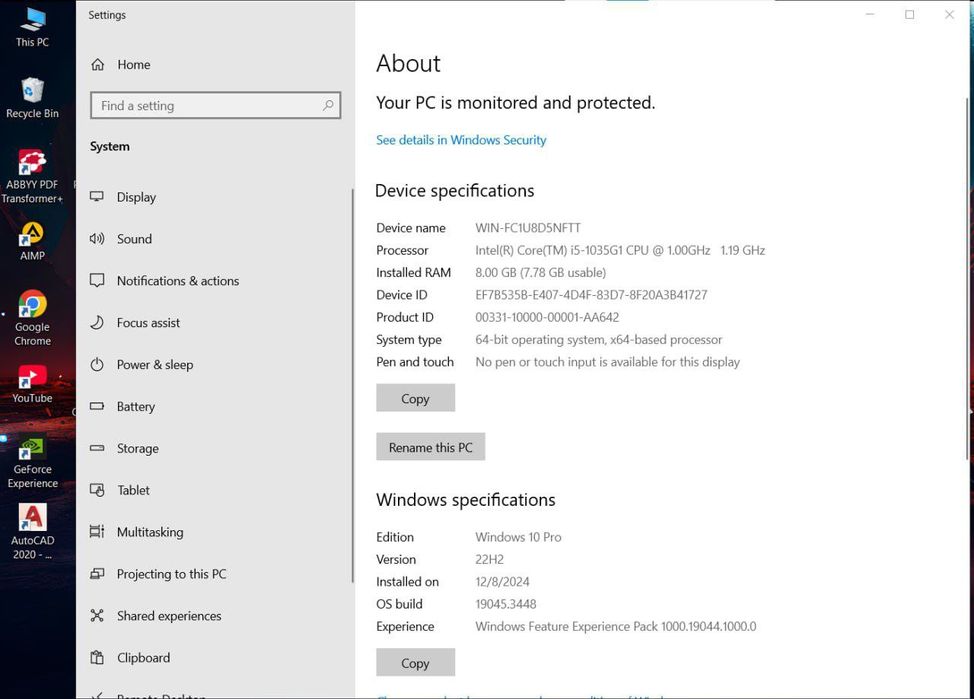Select the Device ID value EF7B535B
The image size is (974, 699).
click(591, 295)
